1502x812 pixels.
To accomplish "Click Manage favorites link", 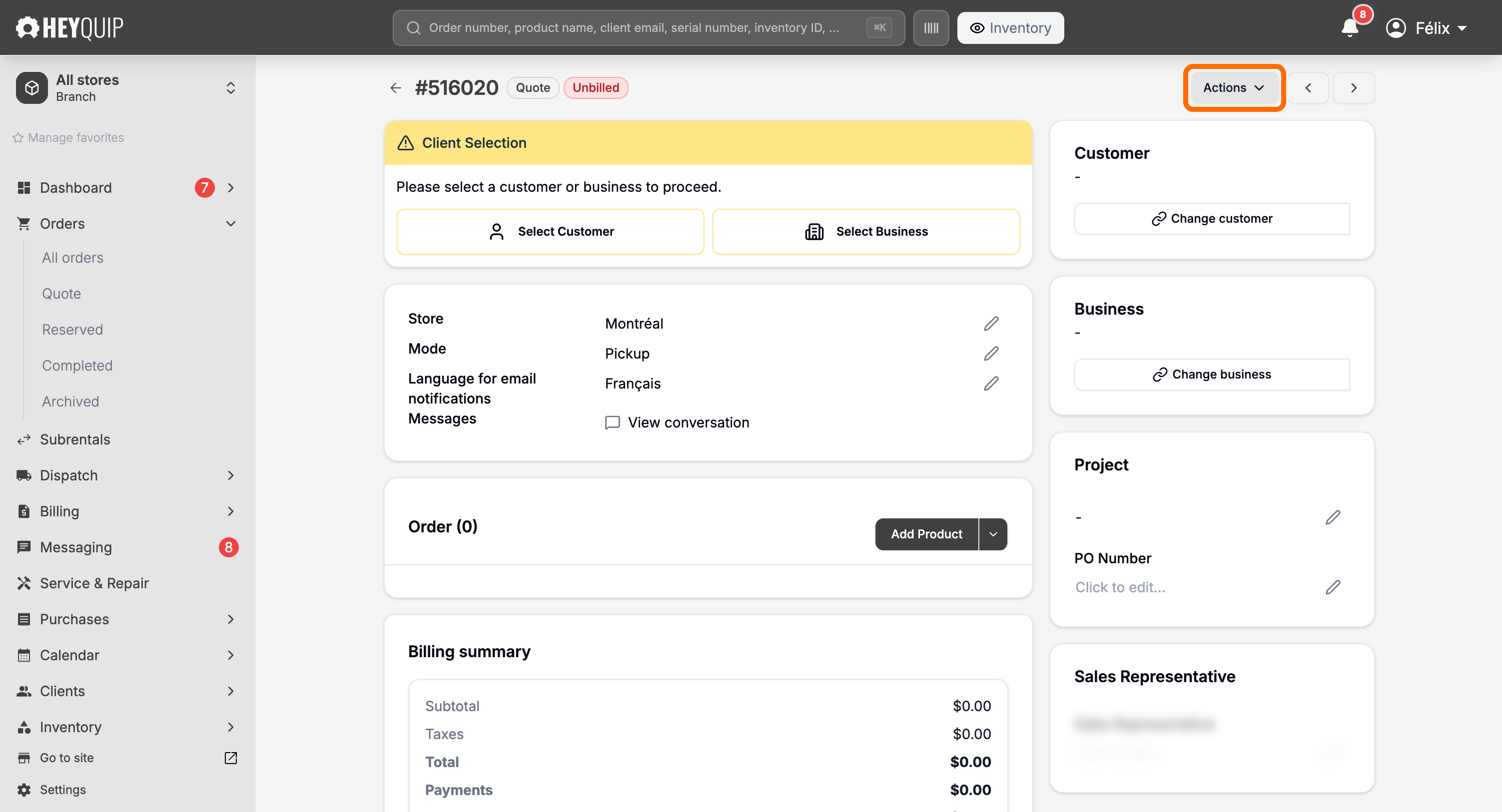I will (68, 137).
